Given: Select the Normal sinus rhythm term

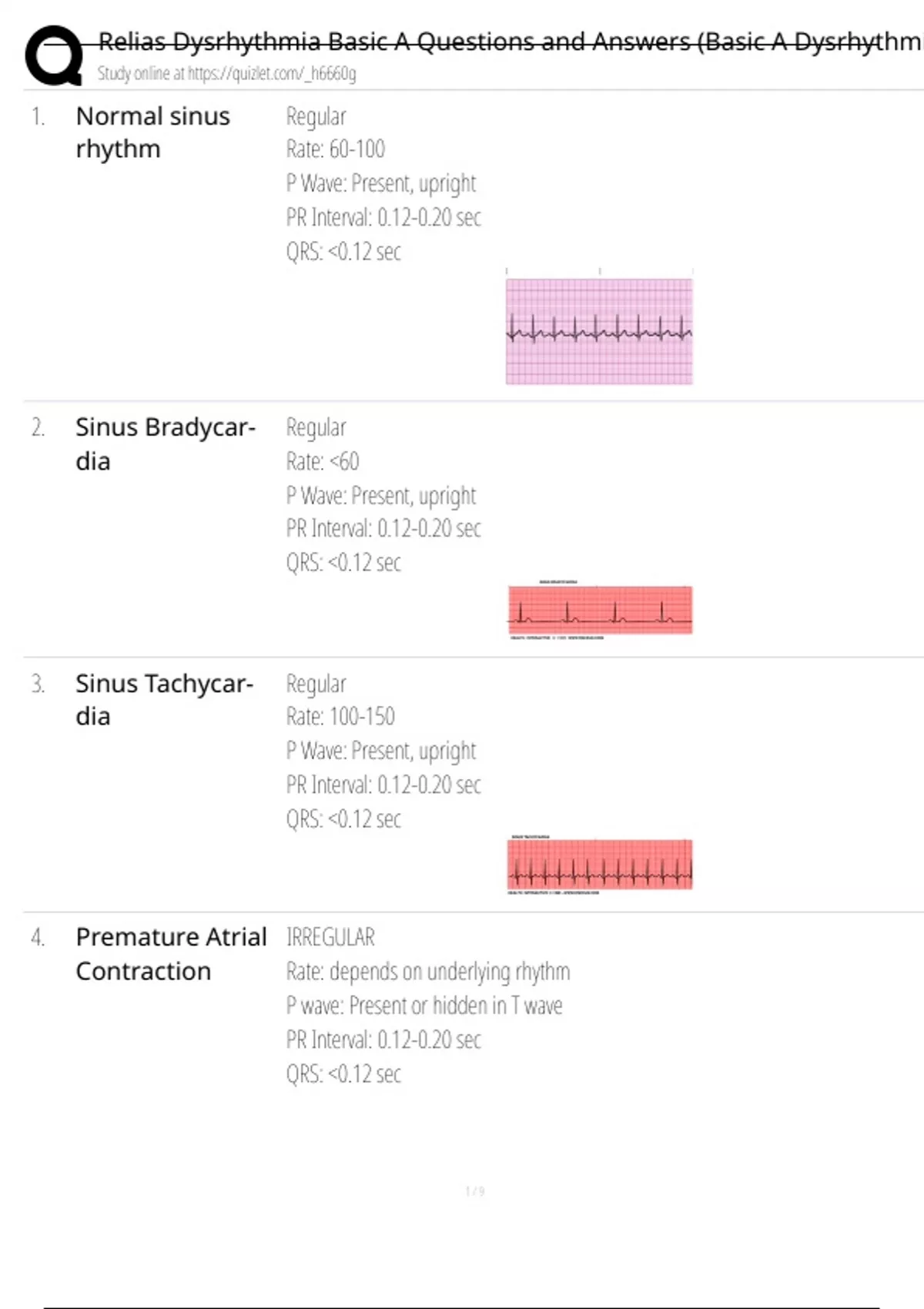Looking at the screenshot, I should (152, 132).
